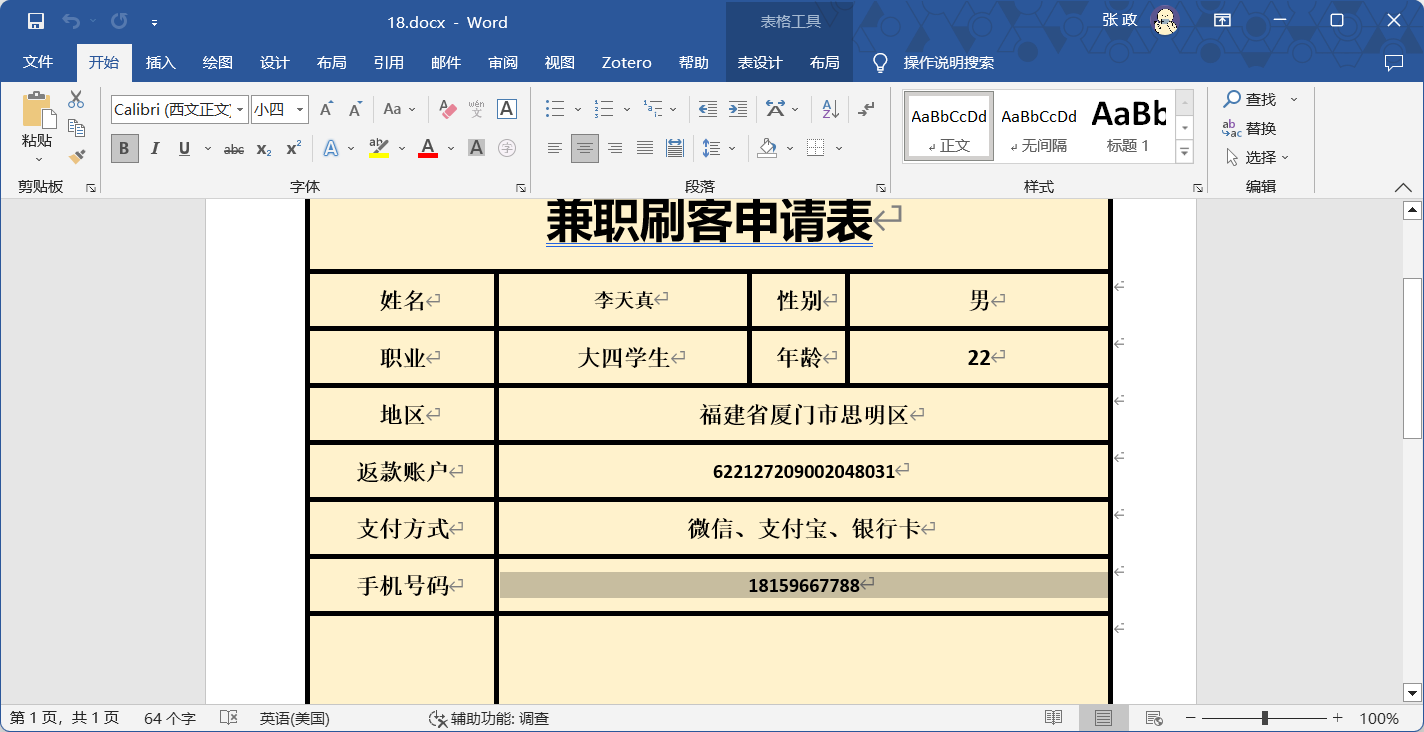Select the strikethrough icon

point(233,148)
